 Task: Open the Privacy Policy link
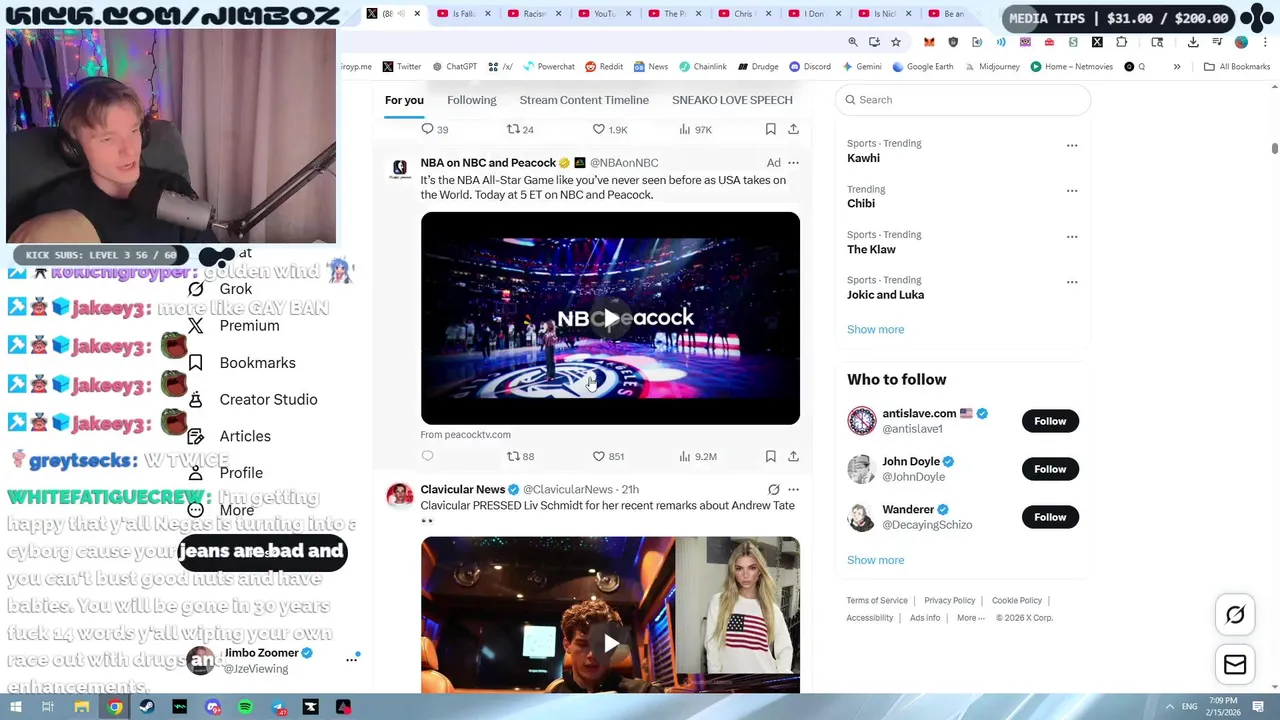click(x=949, y=601)
